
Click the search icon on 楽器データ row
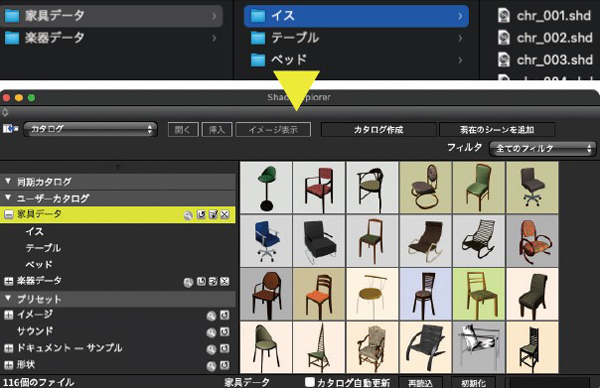click(x=188, y=282)
